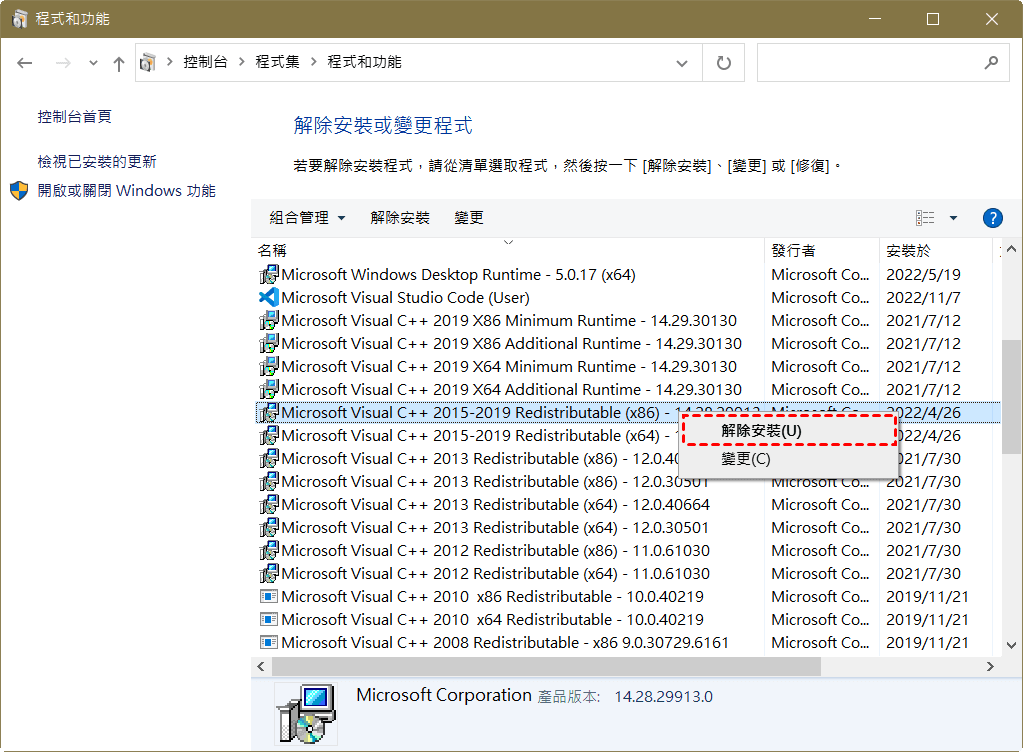Click icon of 2013 Redistributable (x64) 12.0.40664
The image size is (1023, 752).
coord(269,505)
